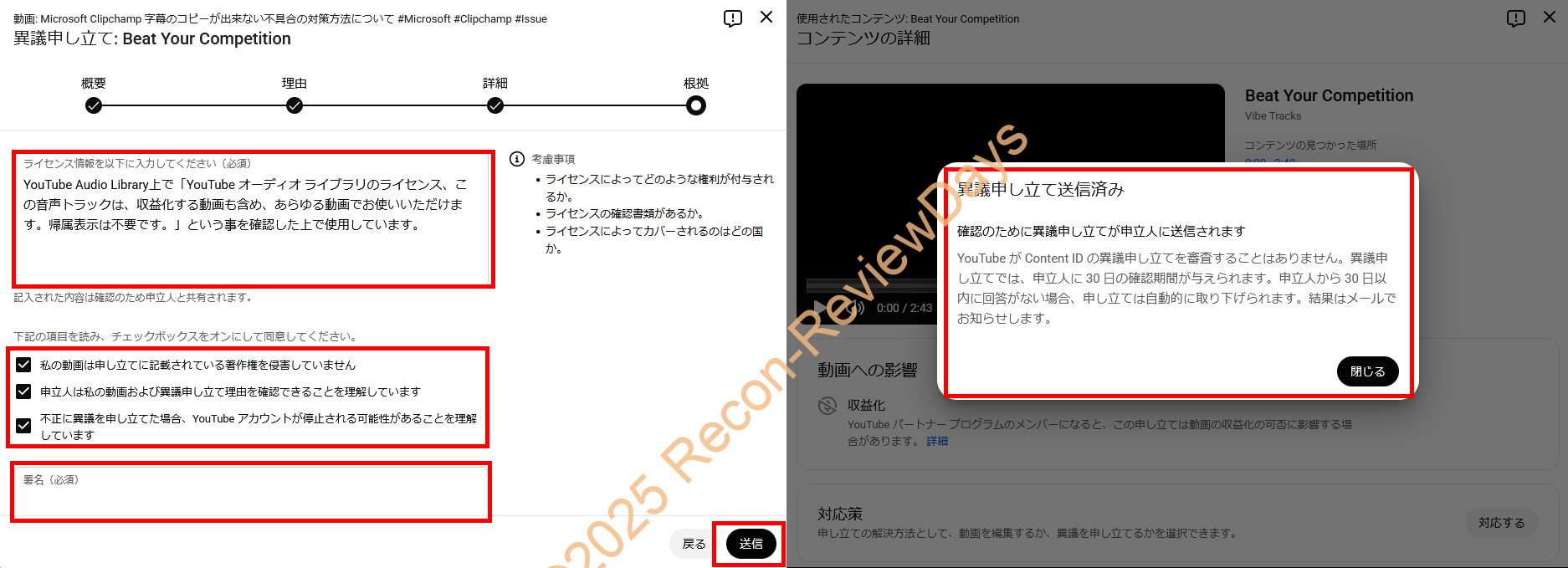Click the 署名 signature input field
The height and width of the screenshot is (568, 1568).
(251, 498)
